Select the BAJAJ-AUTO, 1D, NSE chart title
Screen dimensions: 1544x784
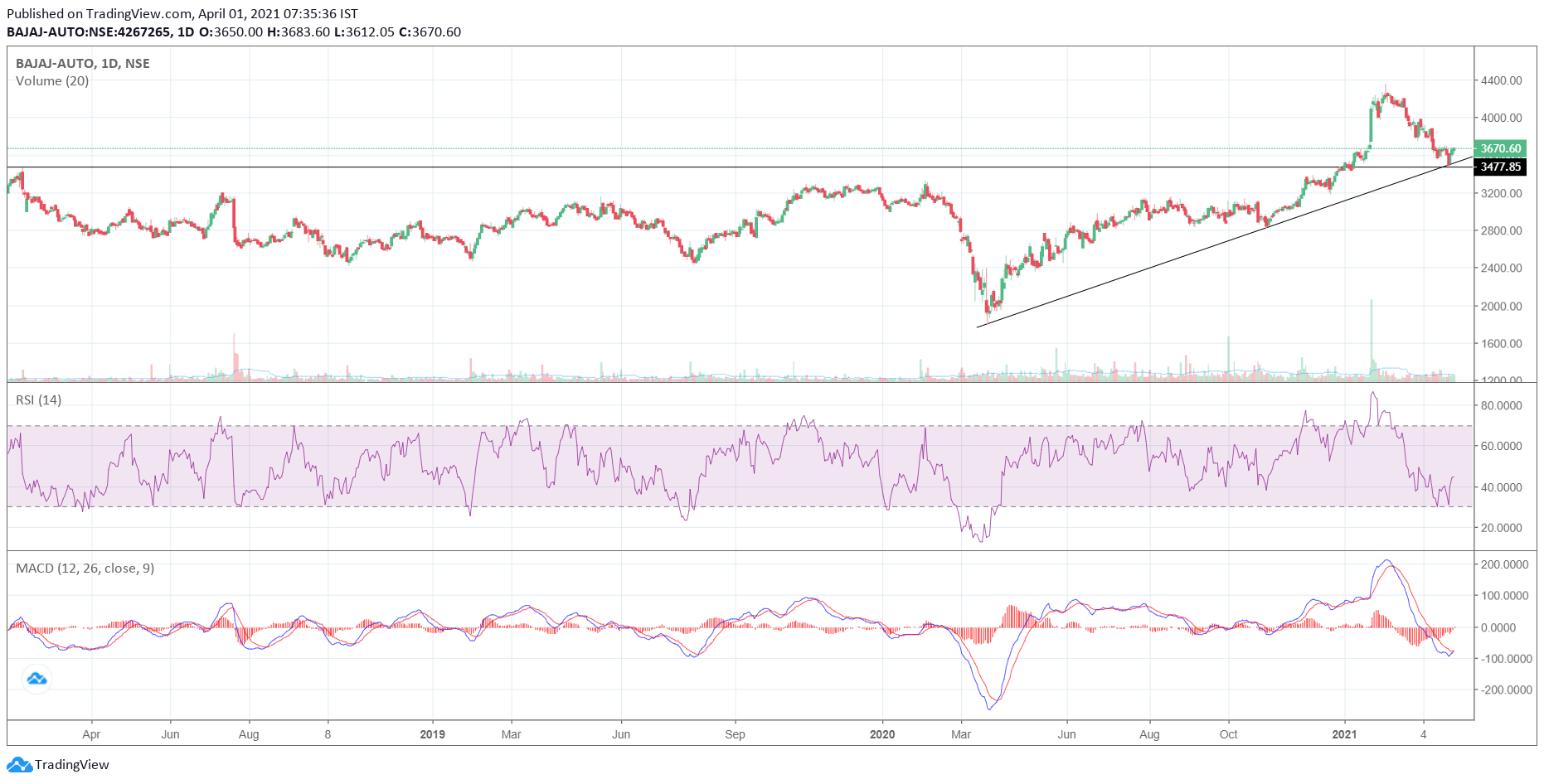[83, 64]
